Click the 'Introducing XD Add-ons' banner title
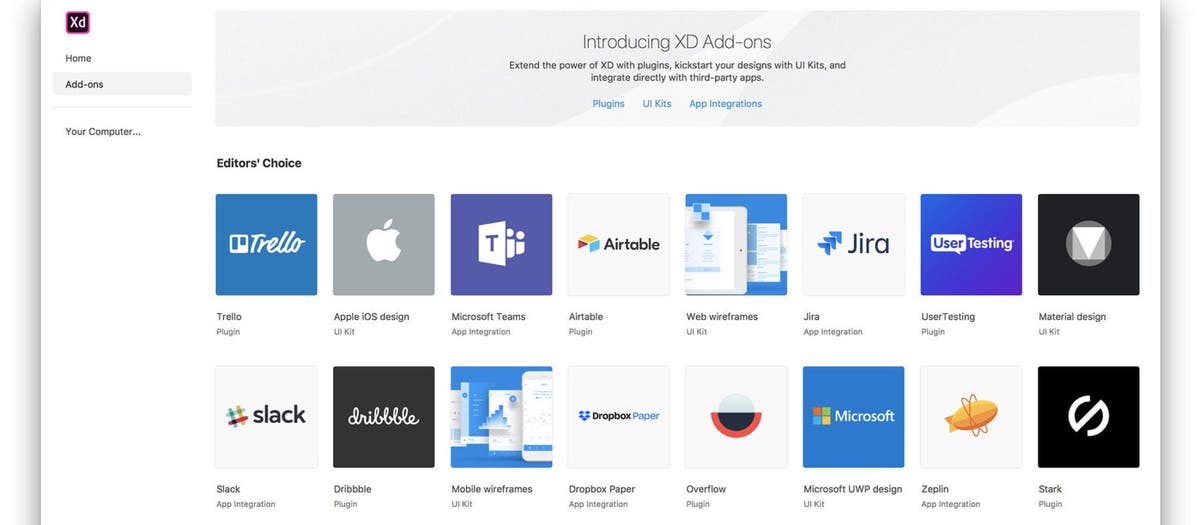The image size is (1200, 525). coord(677,42)
